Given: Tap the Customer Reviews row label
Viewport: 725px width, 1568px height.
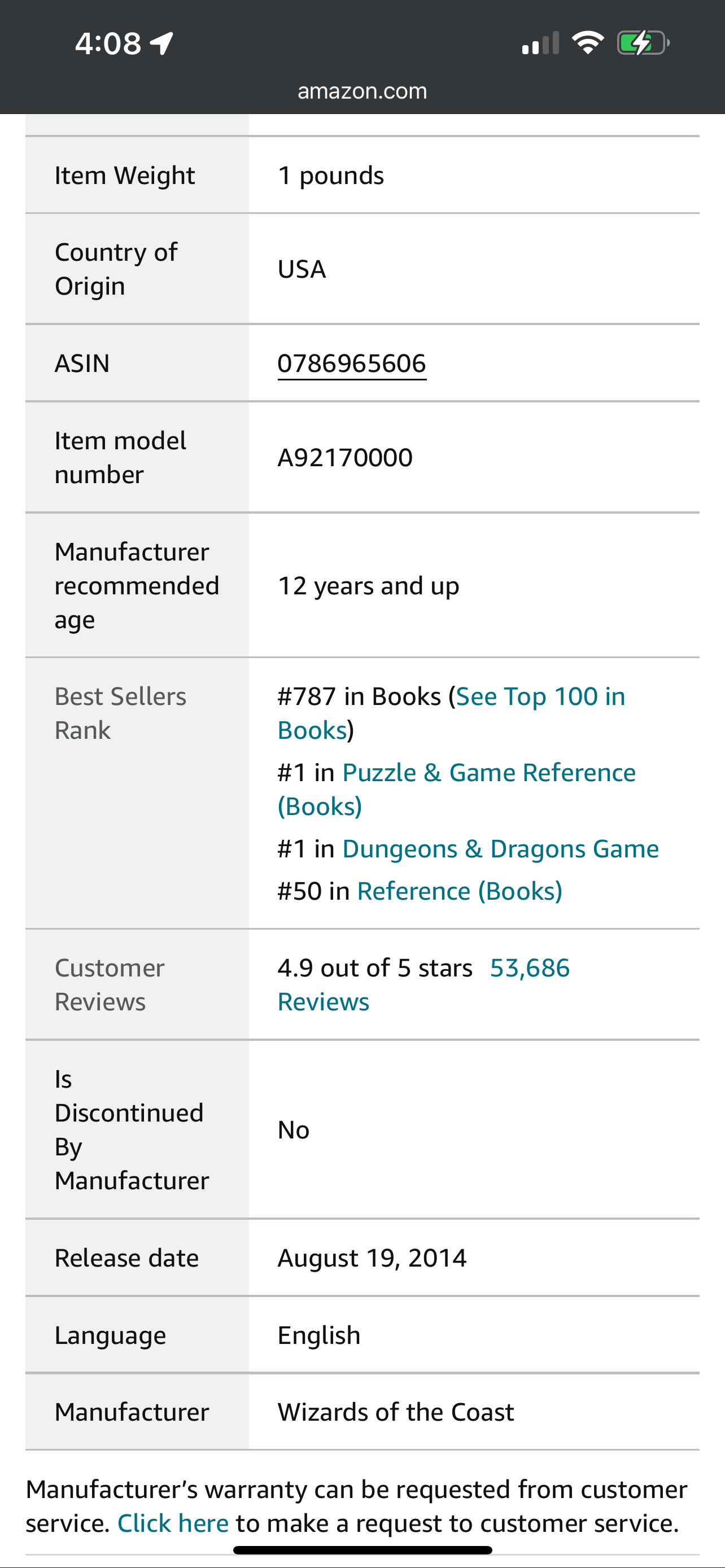Looking at the screenshot, I should pos(110,984).
